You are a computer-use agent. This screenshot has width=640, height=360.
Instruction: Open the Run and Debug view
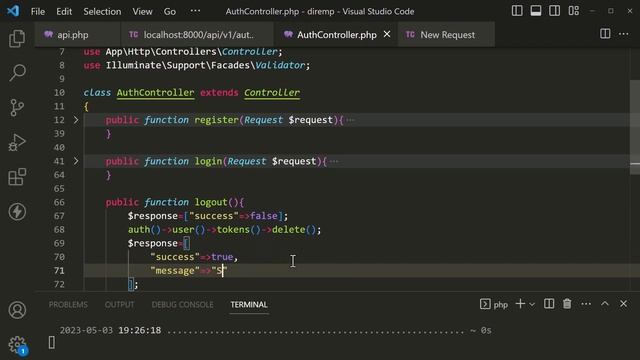(17, 142)
